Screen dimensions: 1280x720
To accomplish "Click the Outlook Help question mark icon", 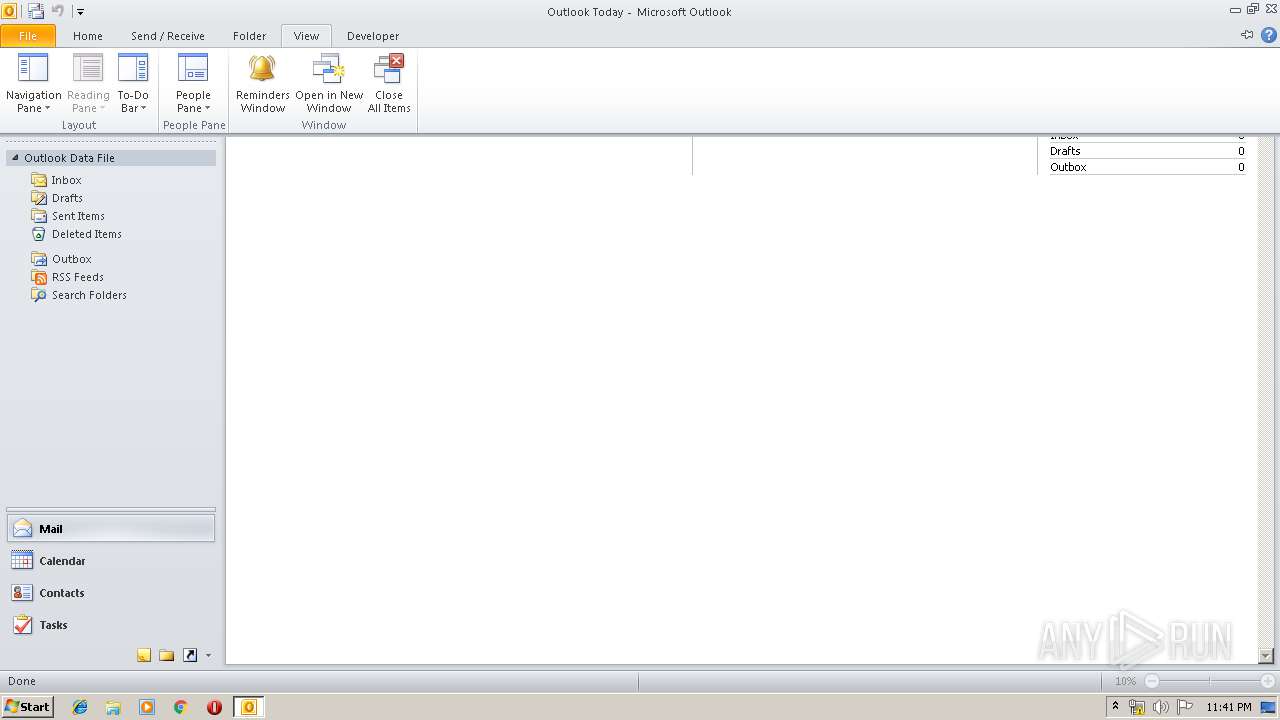I will click(1268, 35).
